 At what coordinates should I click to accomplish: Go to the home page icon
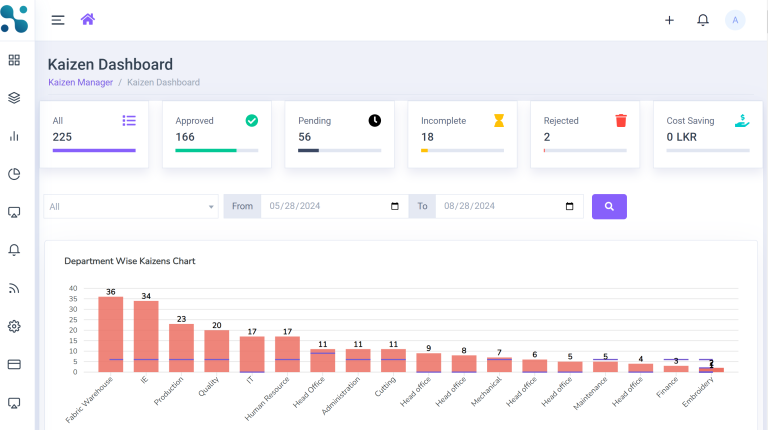tap(88, 19)
